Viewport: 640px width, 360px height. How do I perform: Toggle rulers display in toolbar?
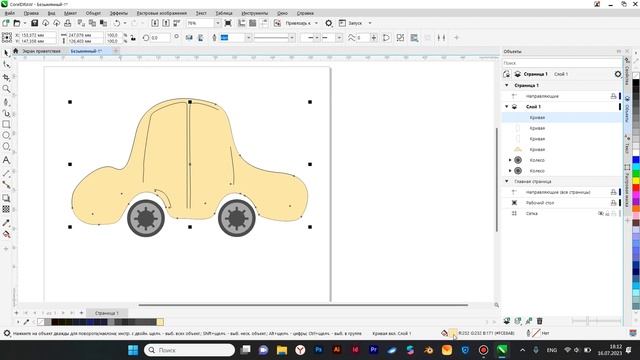pyautogui.click(x=242, y=23)
